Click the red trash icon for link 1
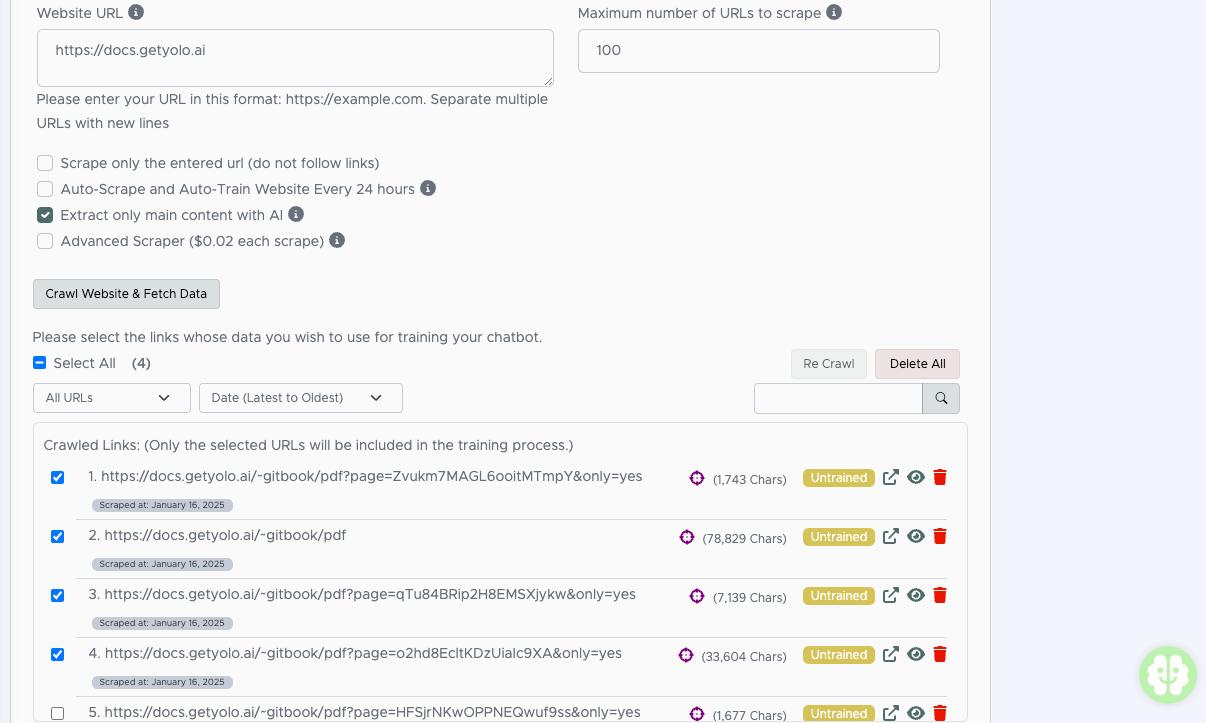This screenshot has height=723, width=1206. pos(940,478)
